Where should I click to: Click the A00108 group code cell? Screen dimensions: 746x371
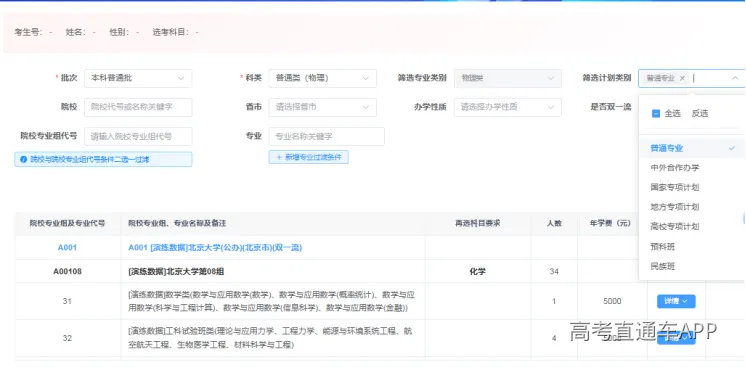pyautogui.click(x=67, y=272)
